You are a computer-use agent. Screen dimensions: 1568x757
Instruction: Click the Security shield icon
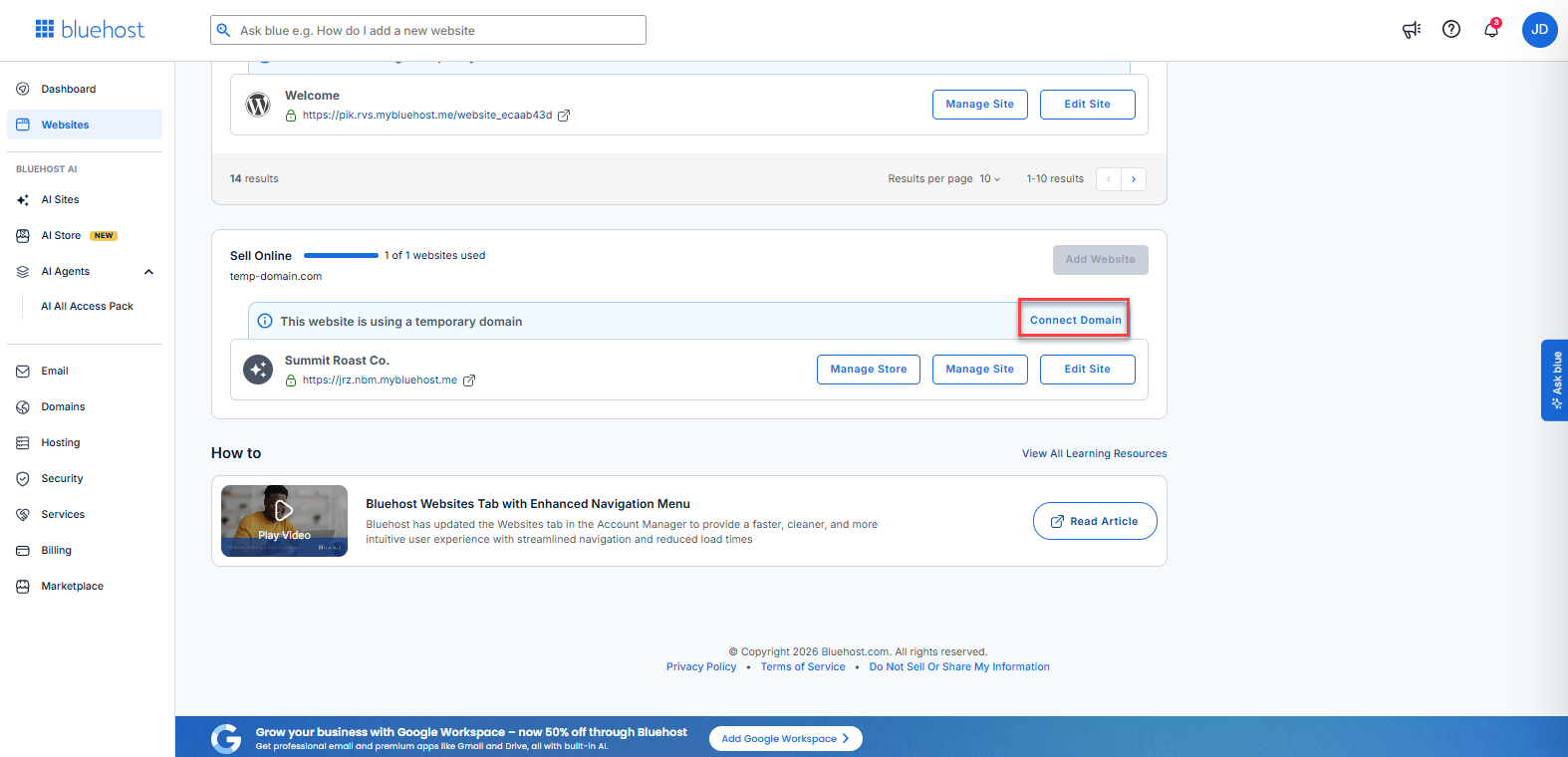[23, 479]
